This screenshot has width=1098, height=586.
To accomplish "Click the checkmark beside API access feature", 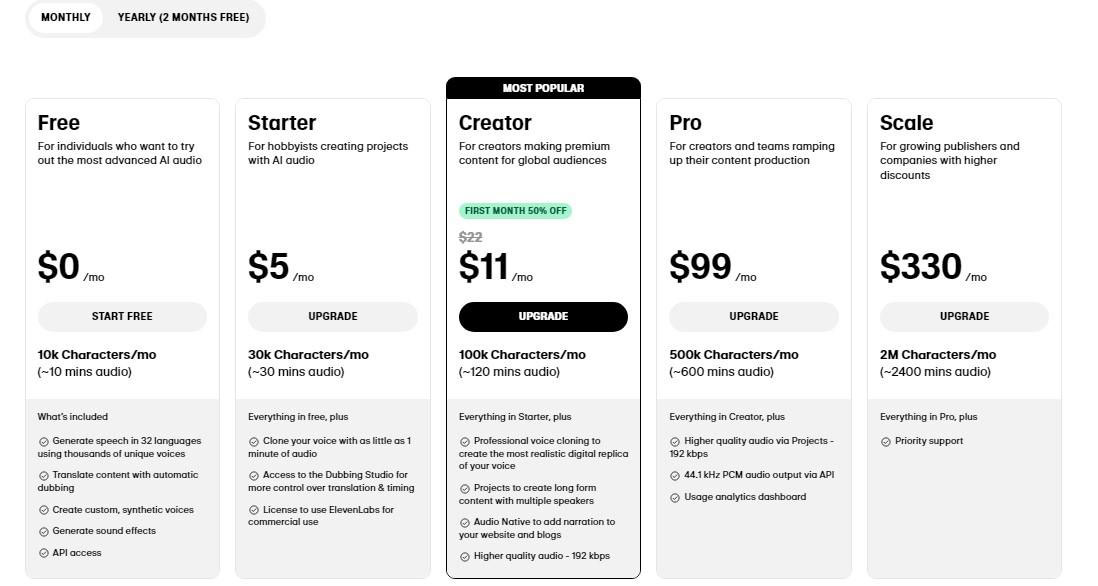I will [x=42, y=552].
